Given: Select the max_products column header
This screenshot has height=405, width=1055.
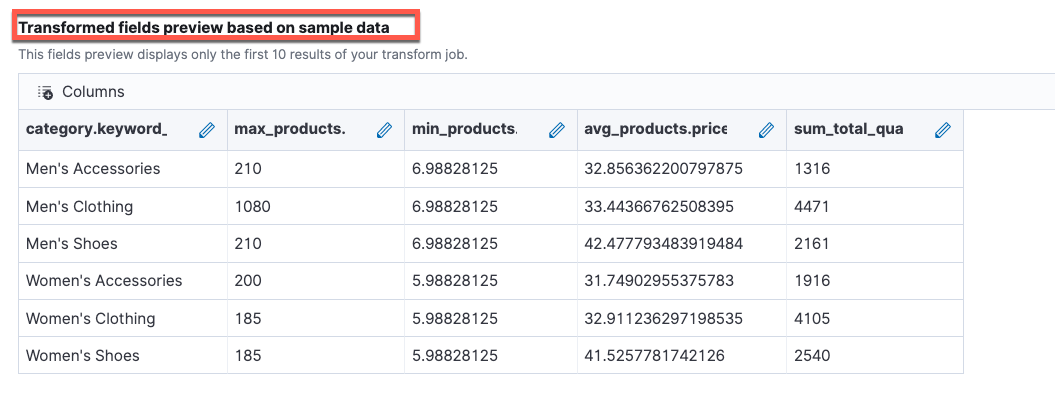Looking at the screenshot, I should (x=289, y=130).
